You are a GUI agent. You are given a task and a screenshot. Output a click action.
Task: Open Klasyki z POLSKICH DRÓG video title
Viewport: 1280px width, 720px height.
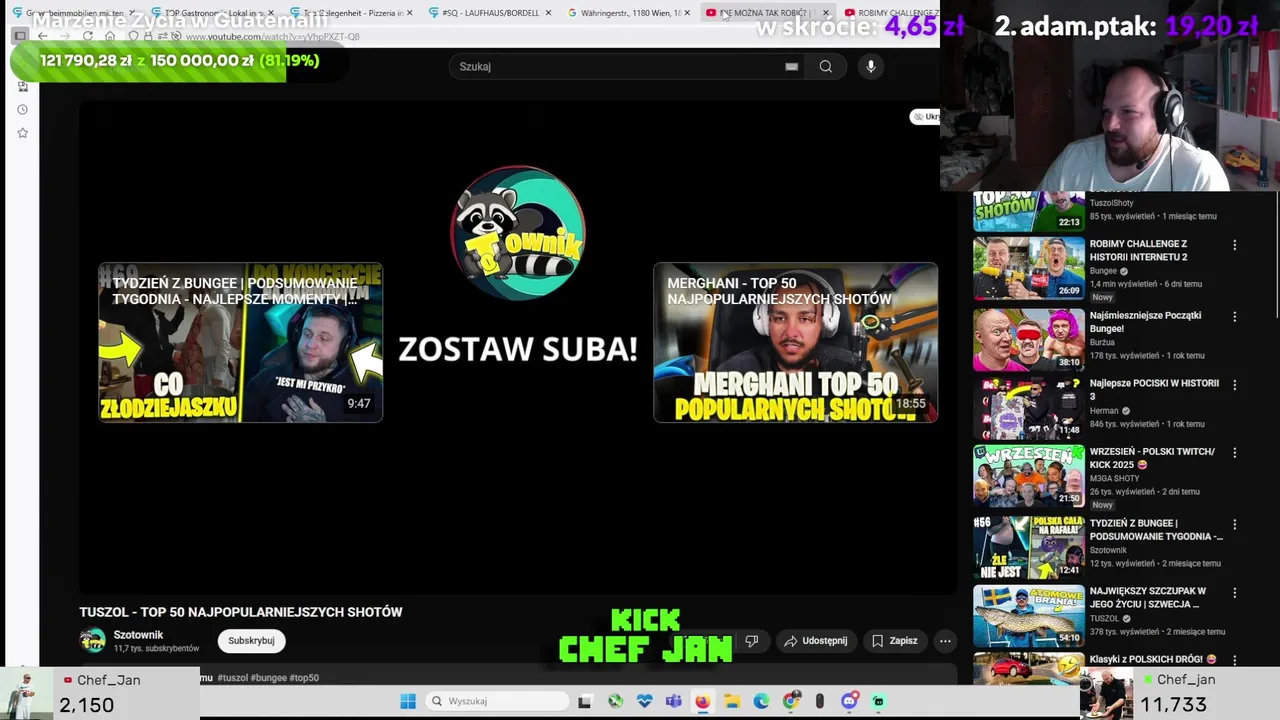pyautogui.click(x=1153, y=659)
